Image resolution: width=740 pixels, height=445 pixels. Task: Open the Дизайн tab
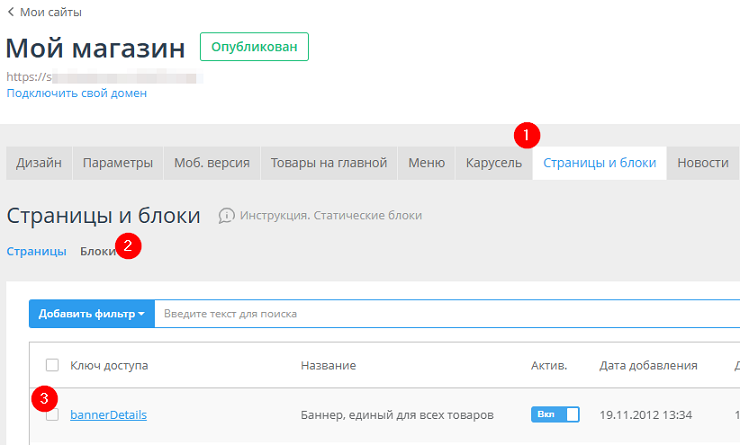(39, 163)
